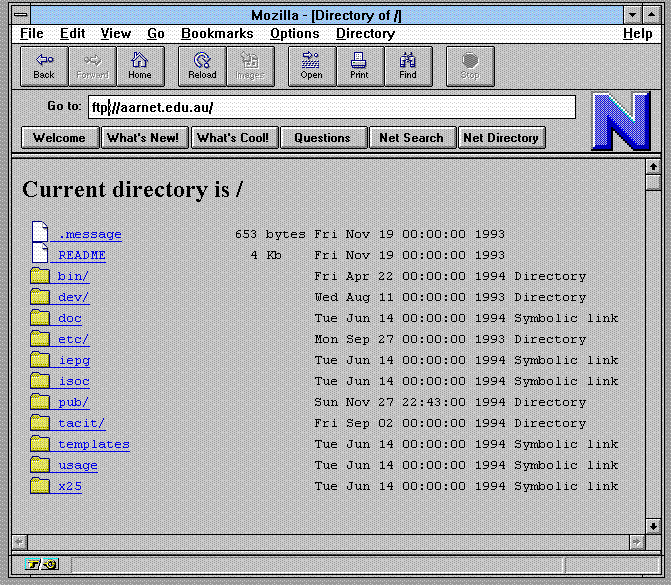Image resolution: width=671 pixels, height=585 pixels.
Task: Click folder icon next to dev/
Action: 40,297
